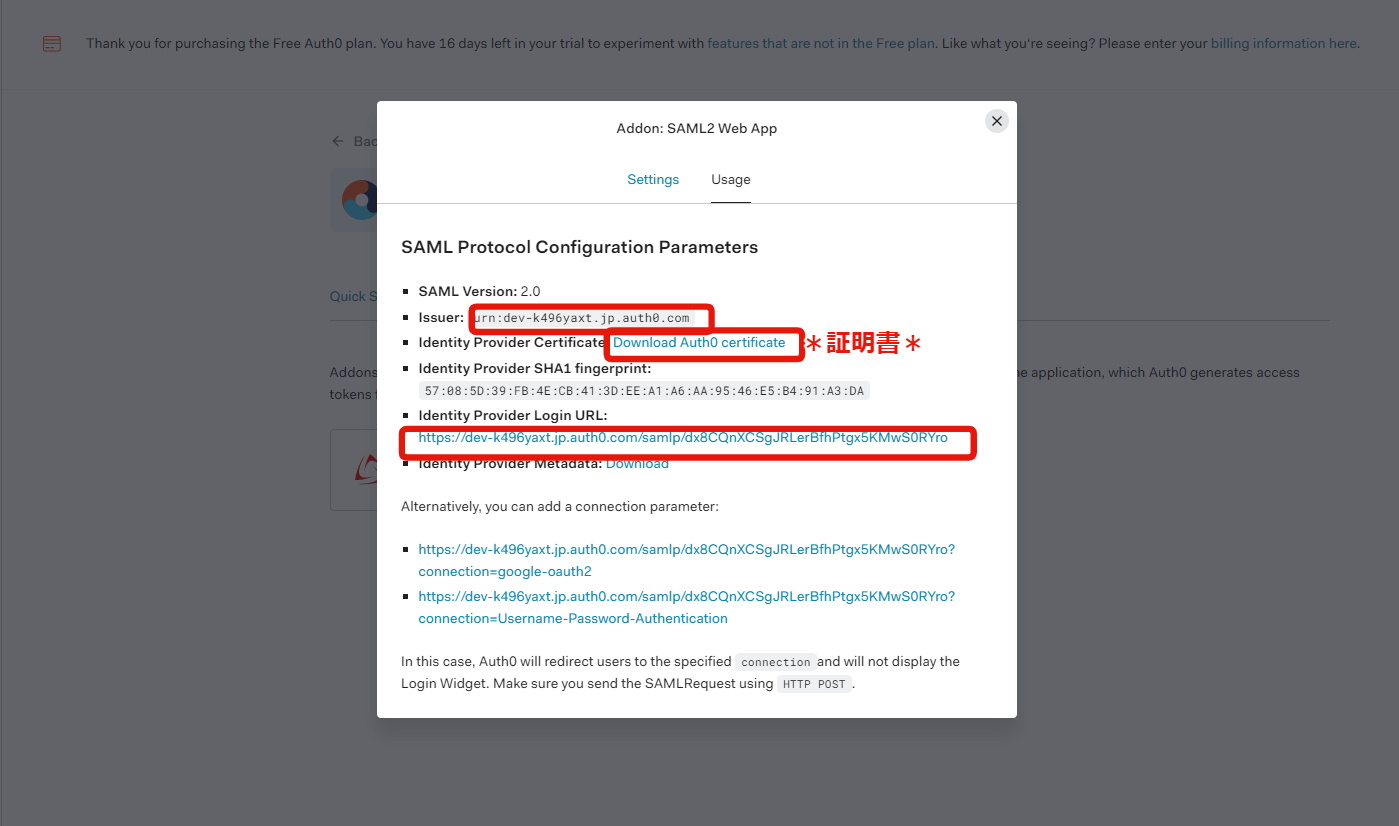Close the SAML2 Web App addon dialog

coord(996,121)
